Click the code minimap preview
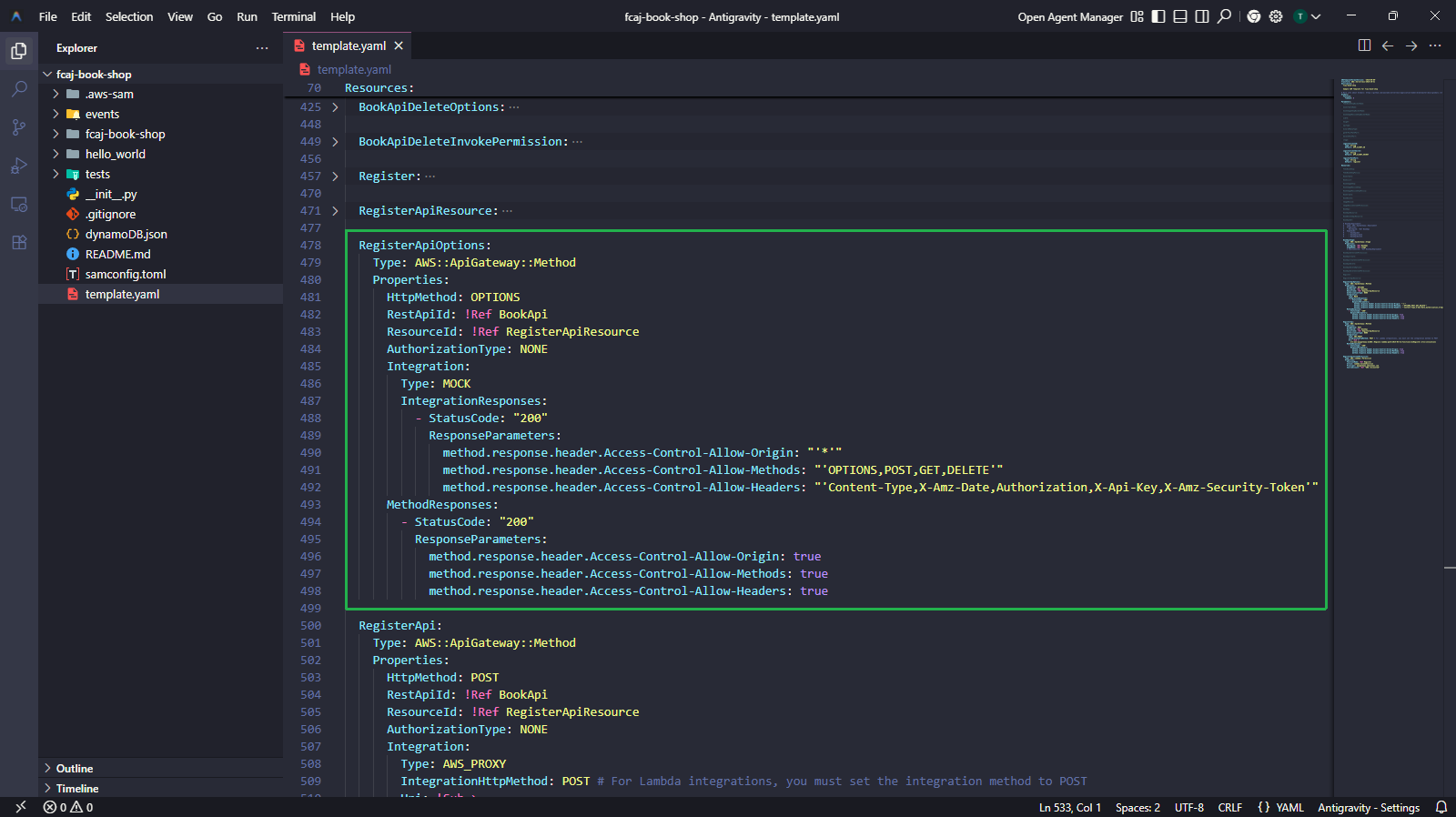The image size is (1456, 817). tap(1388, 223)
